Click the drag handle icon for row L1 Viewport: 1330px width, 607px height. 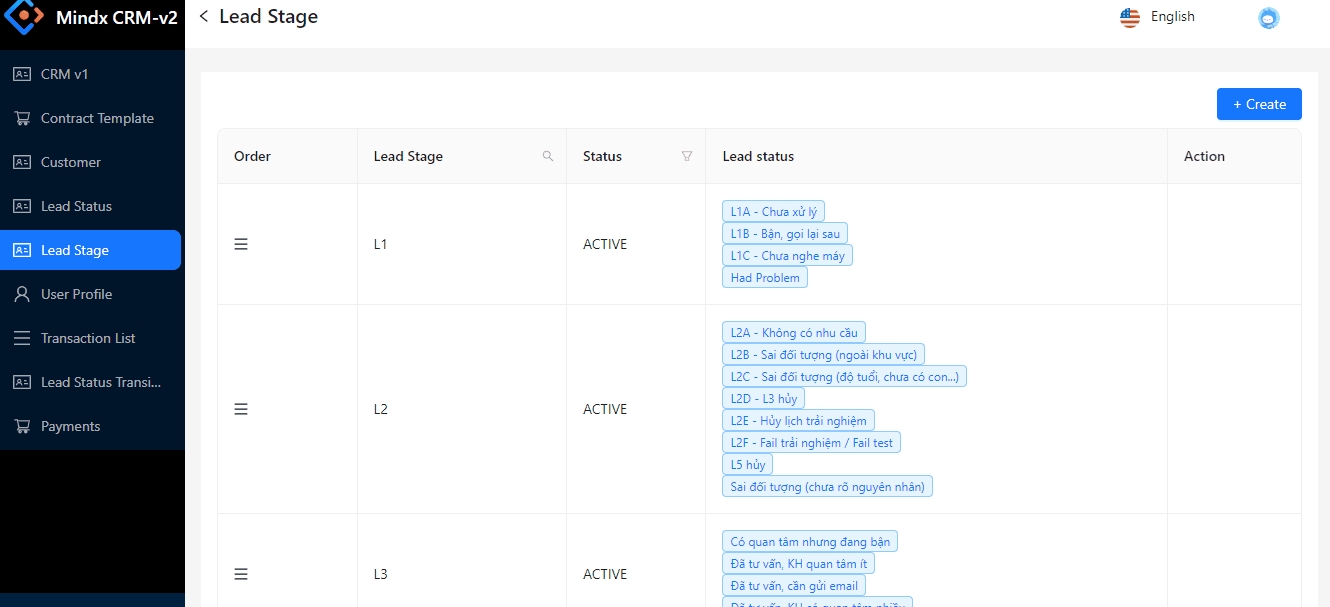tap(241, 244)
